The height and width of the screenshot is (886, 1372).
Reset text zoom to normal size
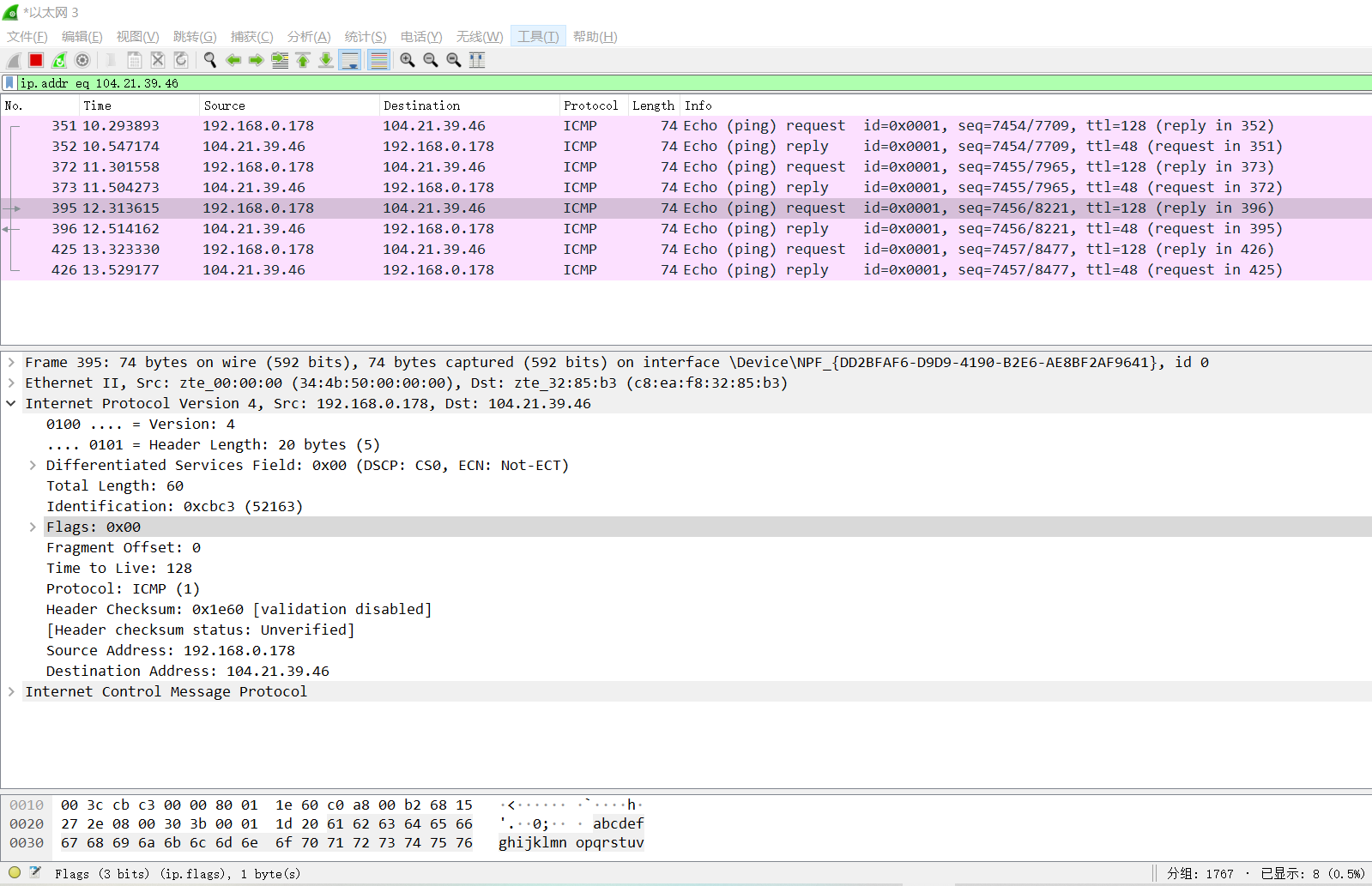(x=454, y=60)
